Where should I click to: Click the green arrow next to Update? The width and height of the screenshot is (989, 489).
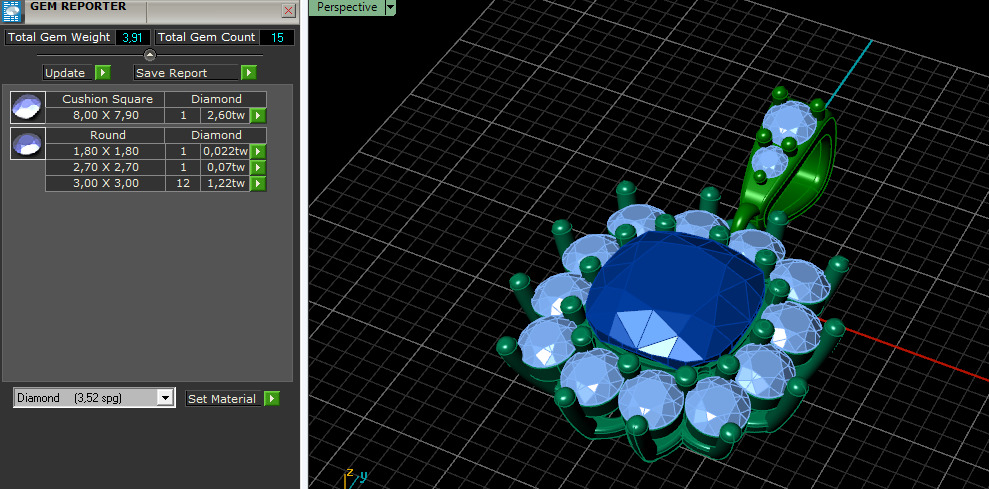tap(103, 73)
